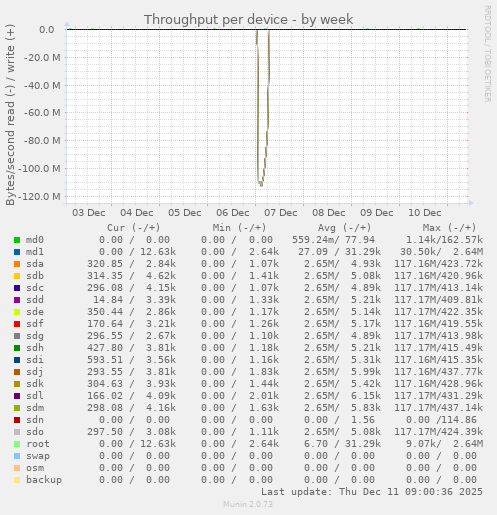Click the sdi device label

[x=35, y=360]
